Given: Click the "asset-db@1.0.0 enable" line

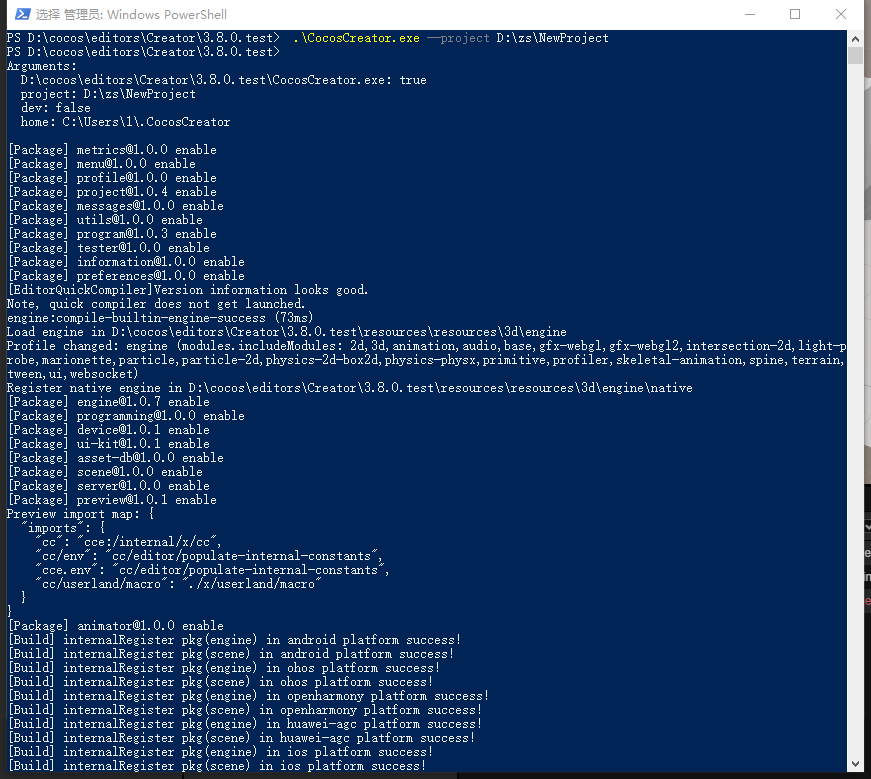Looking at the screenshot, I should coord(116,458).
